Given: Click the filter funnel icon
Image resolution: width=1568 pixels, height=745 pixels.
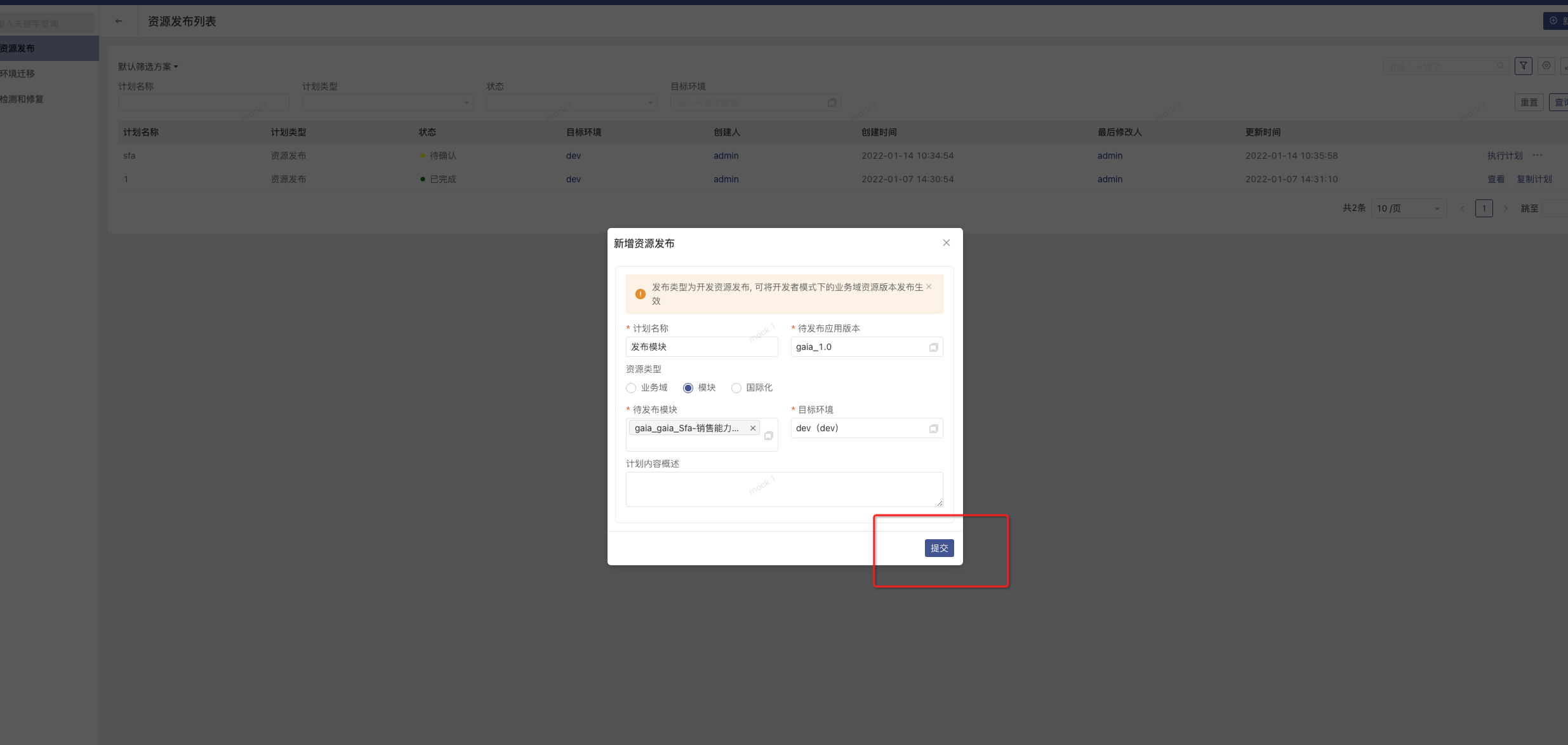Looking at the screenshot, I should pos(1523,65).
